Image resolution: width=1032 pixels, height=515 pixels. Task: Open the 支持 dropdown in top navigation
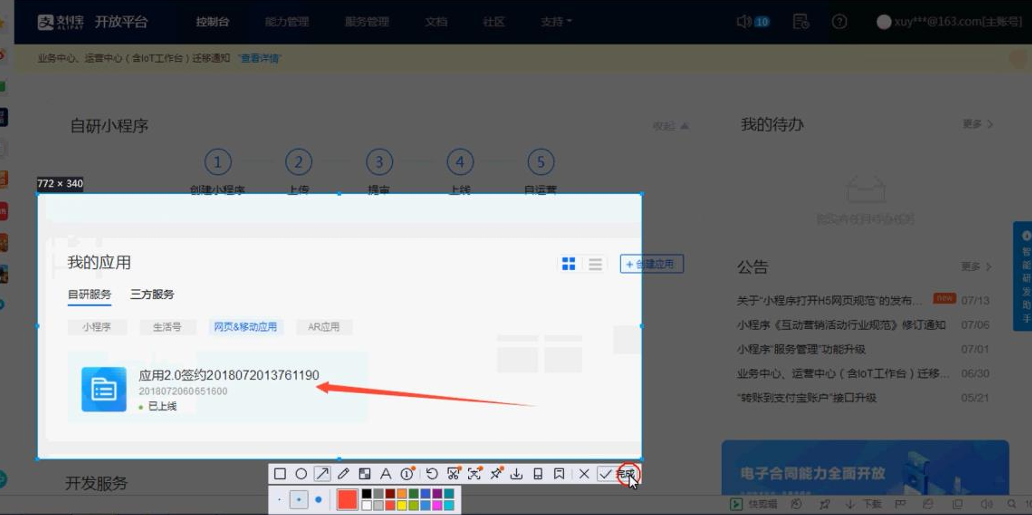tap(556, 21)
